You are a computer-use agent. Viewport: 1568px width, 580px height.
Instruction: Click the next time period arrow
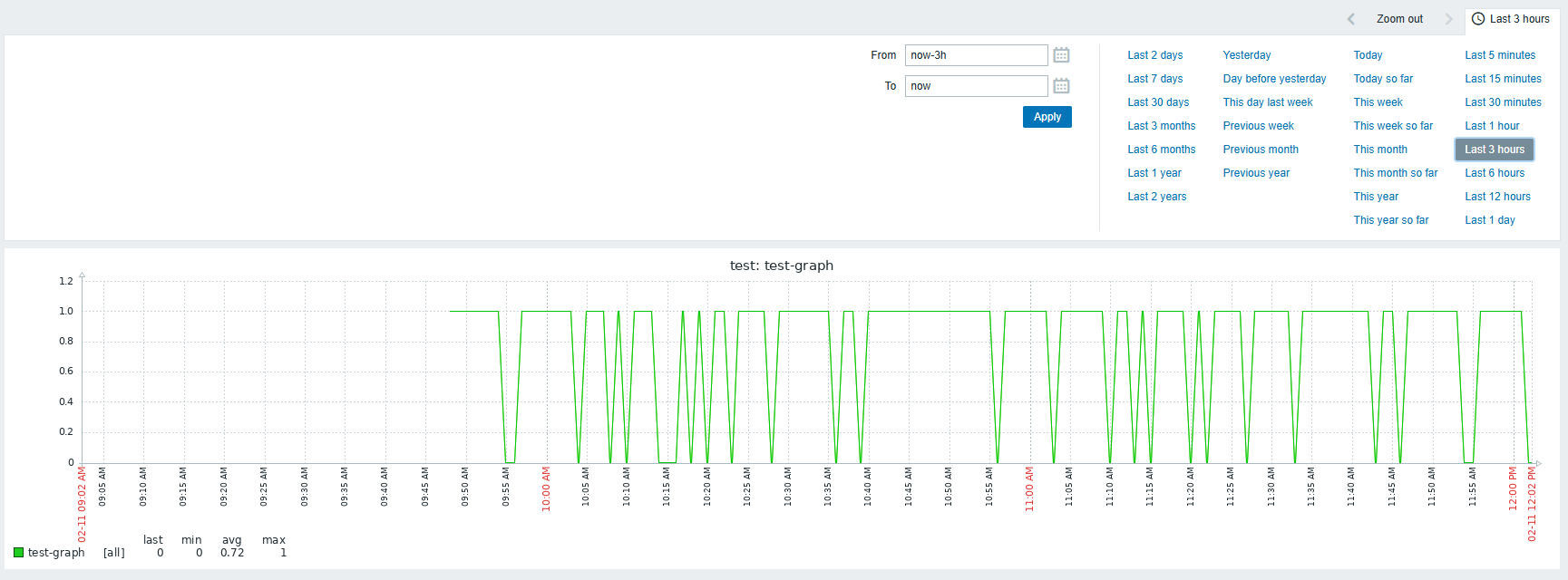pos(1448,19)
